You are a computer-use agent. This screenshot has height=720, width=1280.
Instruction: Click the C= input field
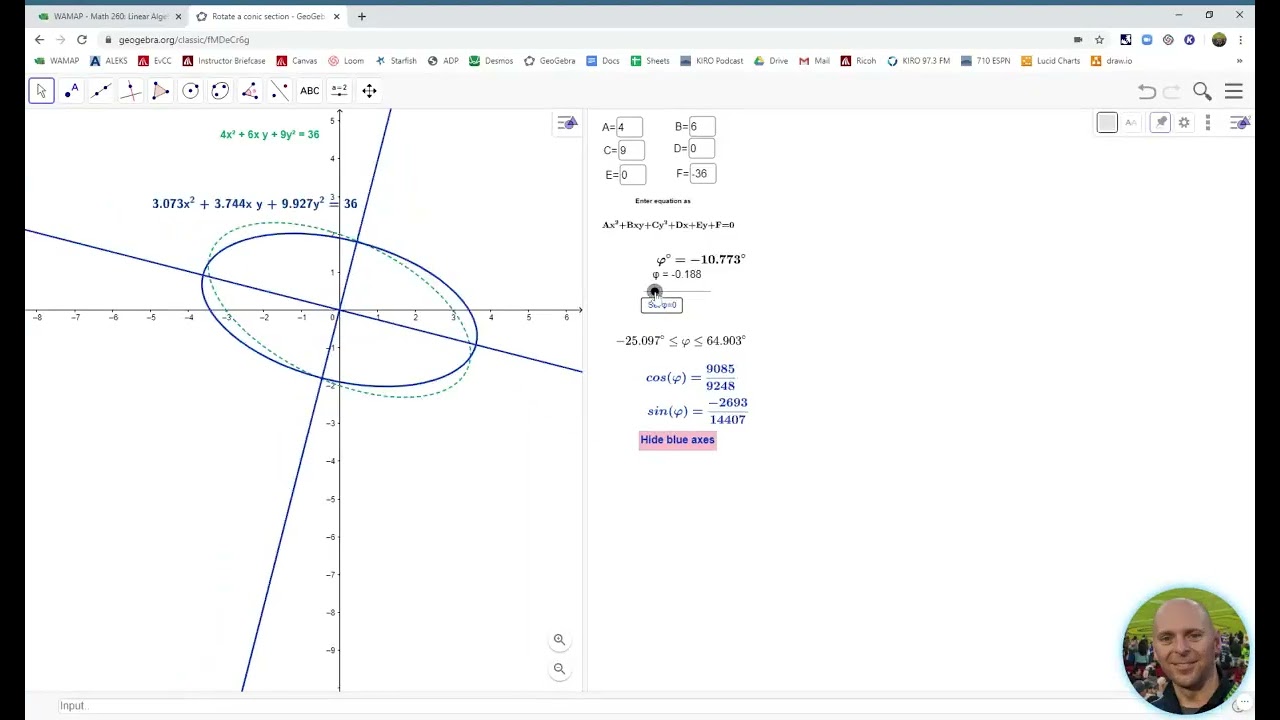(631, 150)
